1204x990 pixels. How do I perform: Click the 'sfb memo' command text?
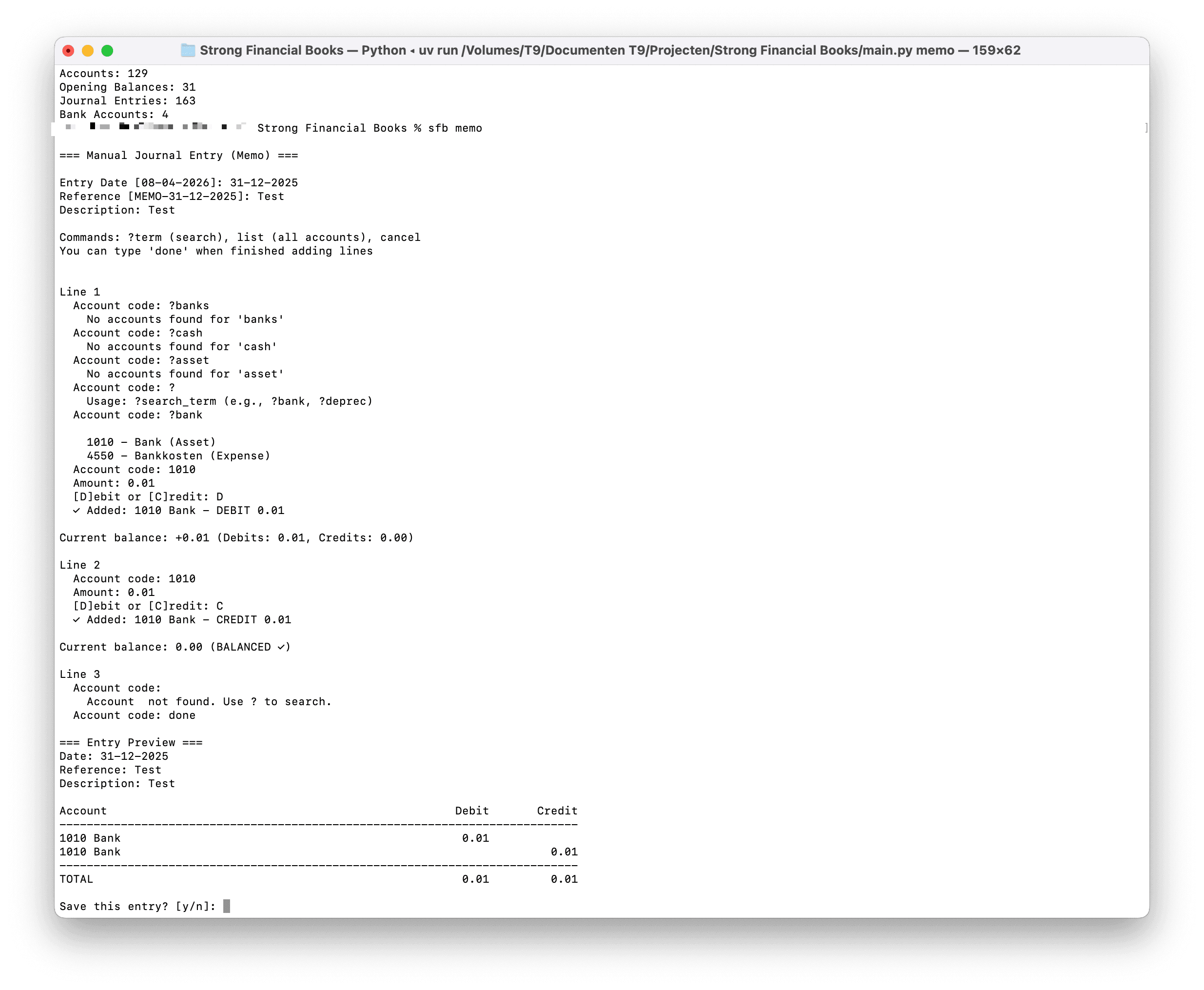(x=455, y=128)
